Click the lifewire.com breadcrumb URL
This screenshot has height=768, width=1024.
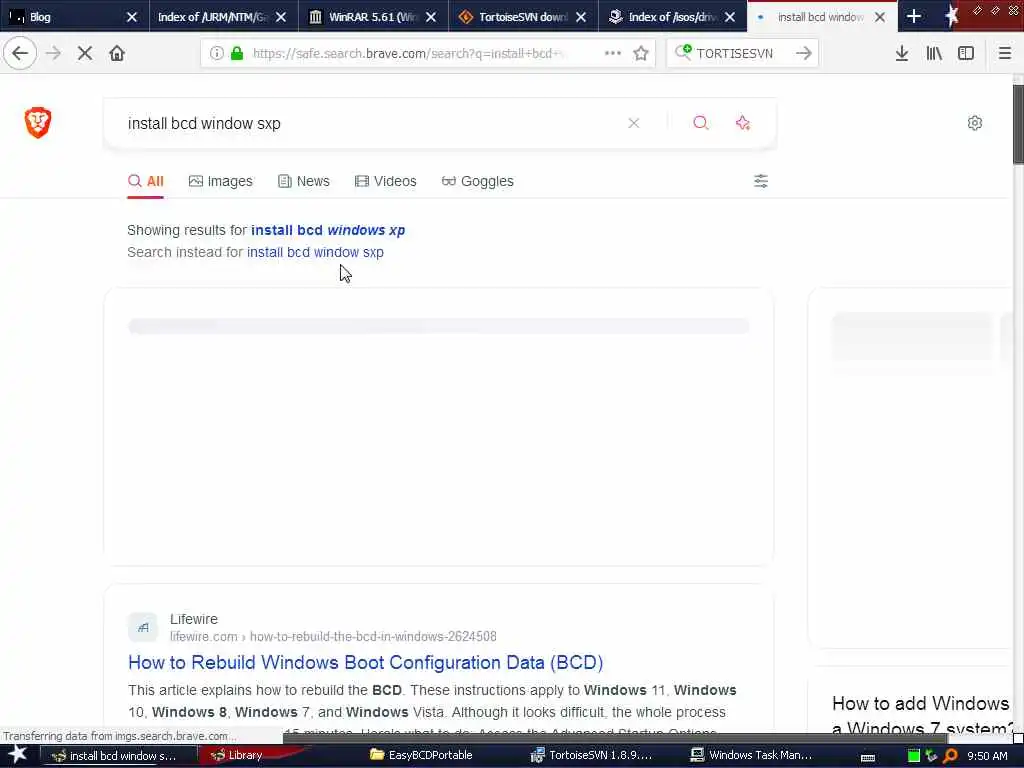(x=333, y=636)
